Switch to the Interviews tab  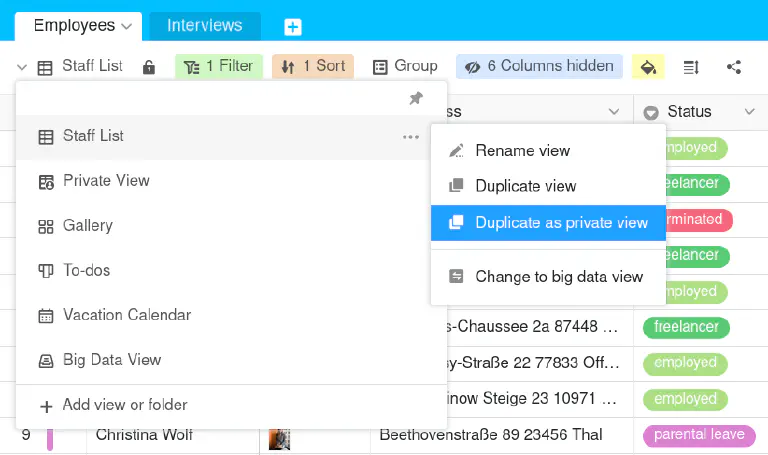tap(204, 26)
